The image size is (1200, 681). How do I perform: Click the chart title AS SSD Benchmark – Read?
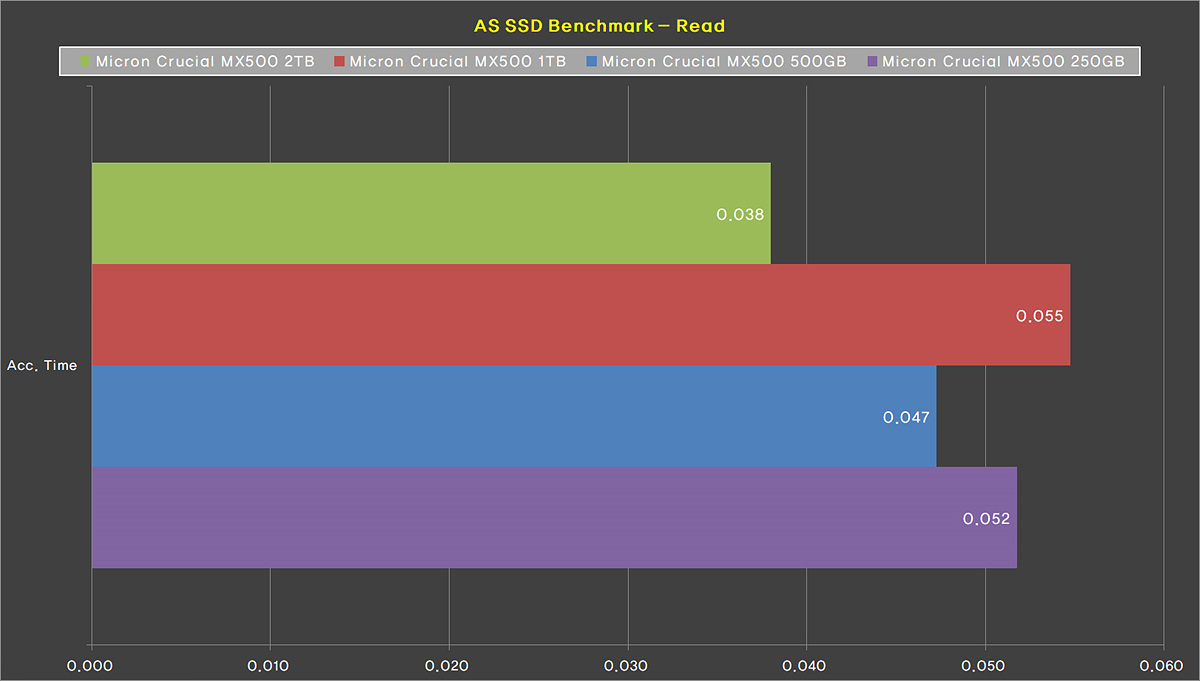(600, 25)
